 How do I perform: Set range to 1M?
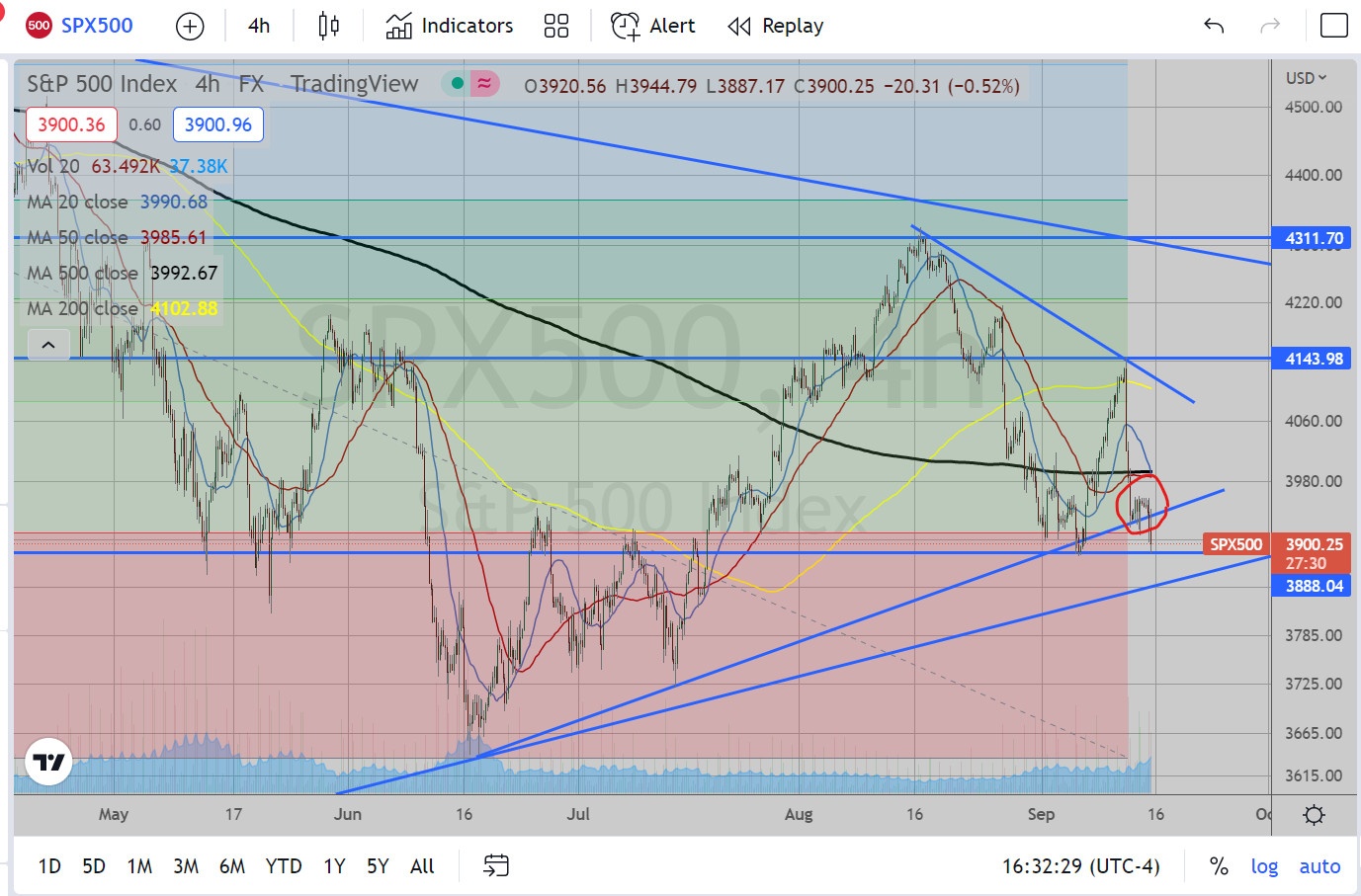pyautogui.click(x=139, y=866)
